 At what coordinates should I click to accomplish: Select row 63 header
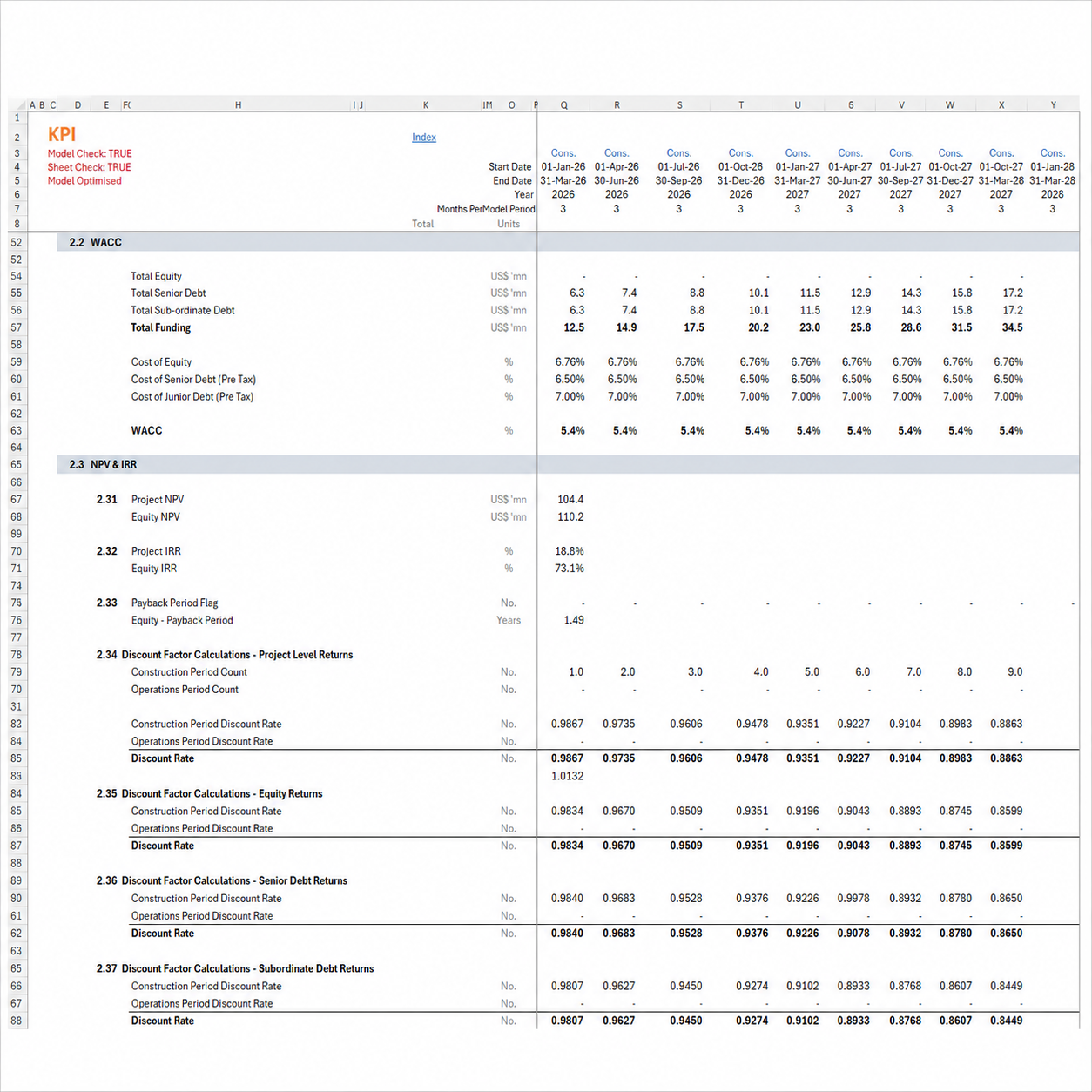point(17,430)
